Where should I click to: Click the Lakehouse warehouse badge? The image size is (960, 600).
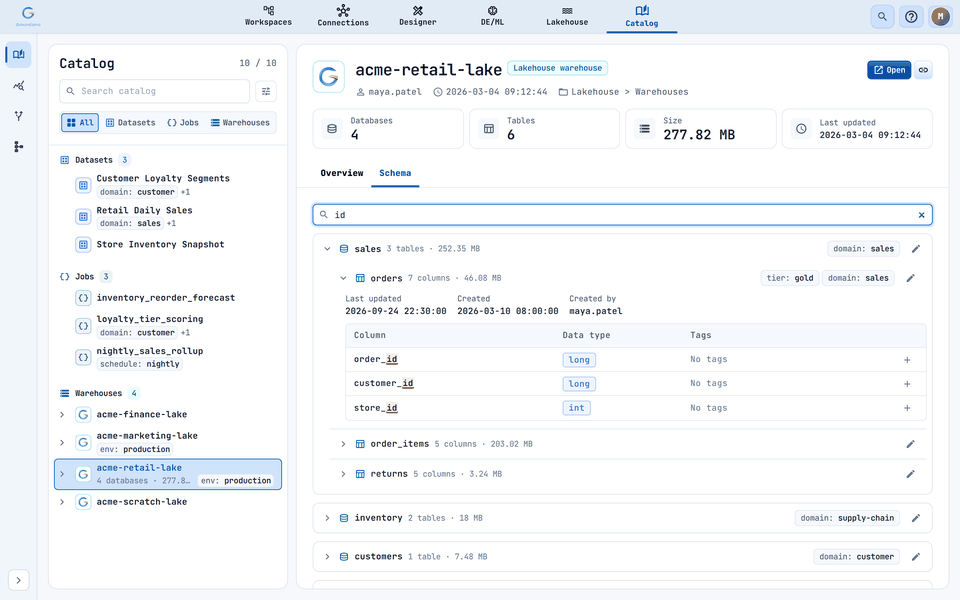point(557,68)
